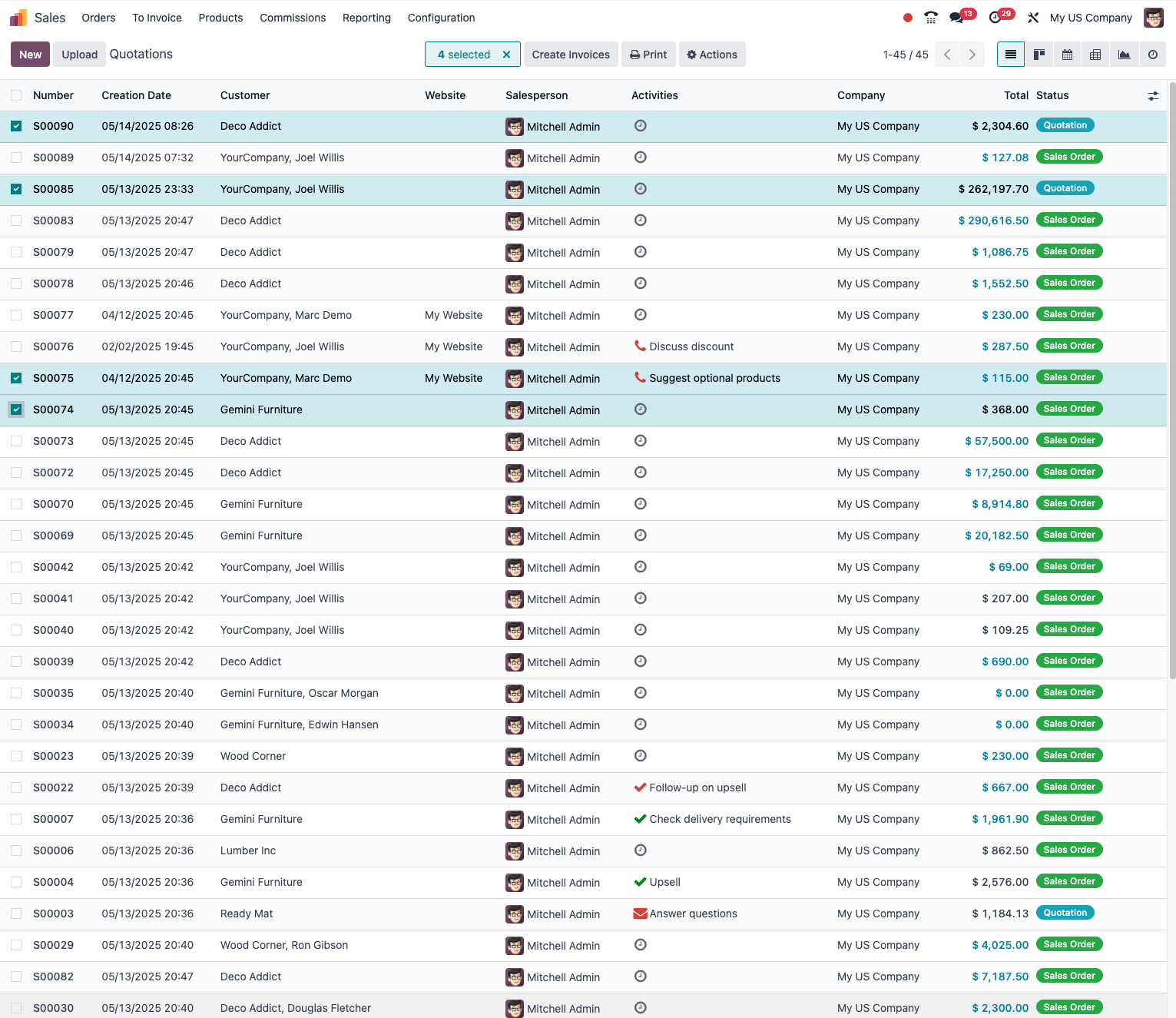Open the calendar view

coord(1068,55)
